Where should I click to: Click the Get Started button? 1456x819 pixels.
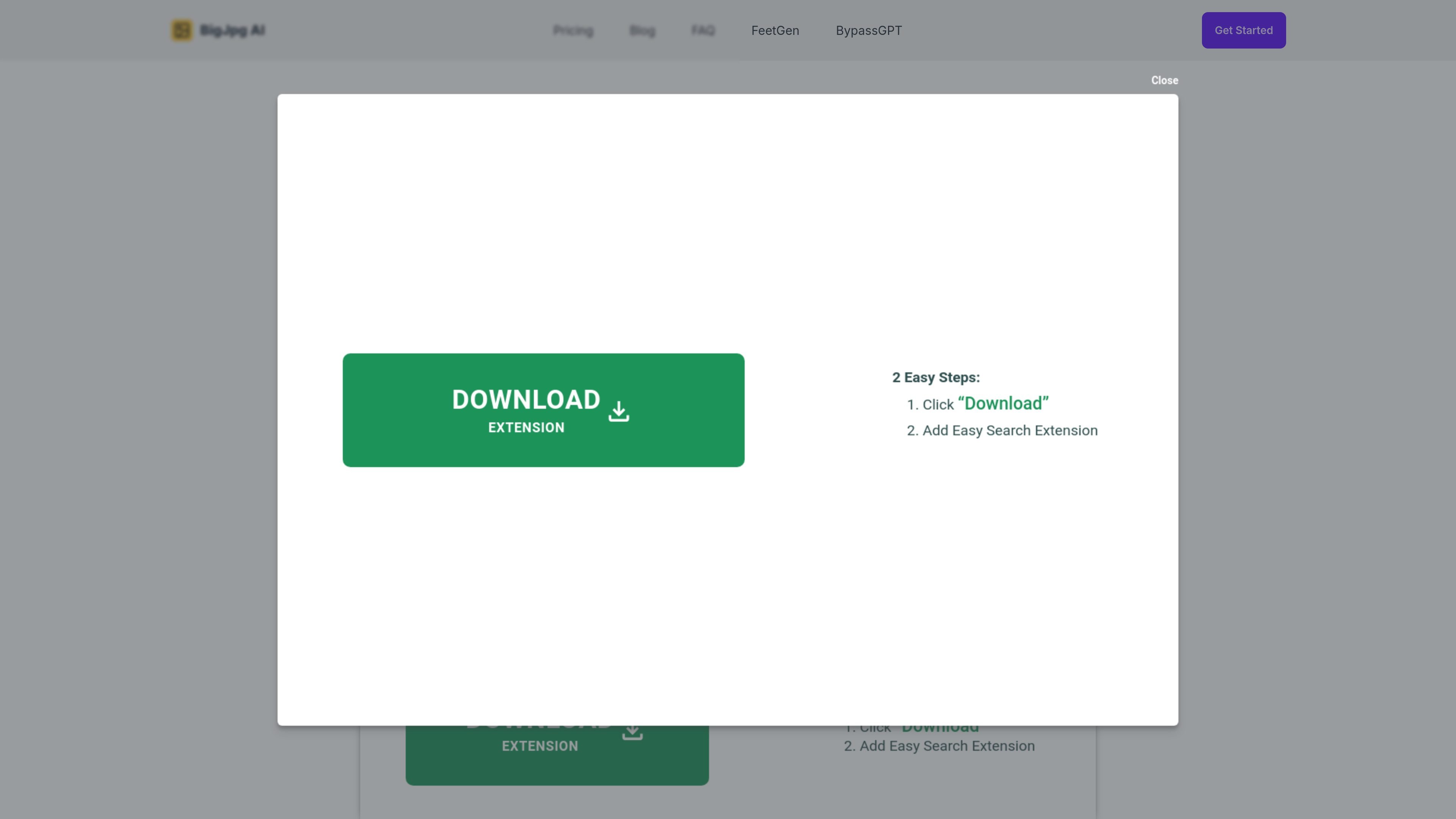1244,30
